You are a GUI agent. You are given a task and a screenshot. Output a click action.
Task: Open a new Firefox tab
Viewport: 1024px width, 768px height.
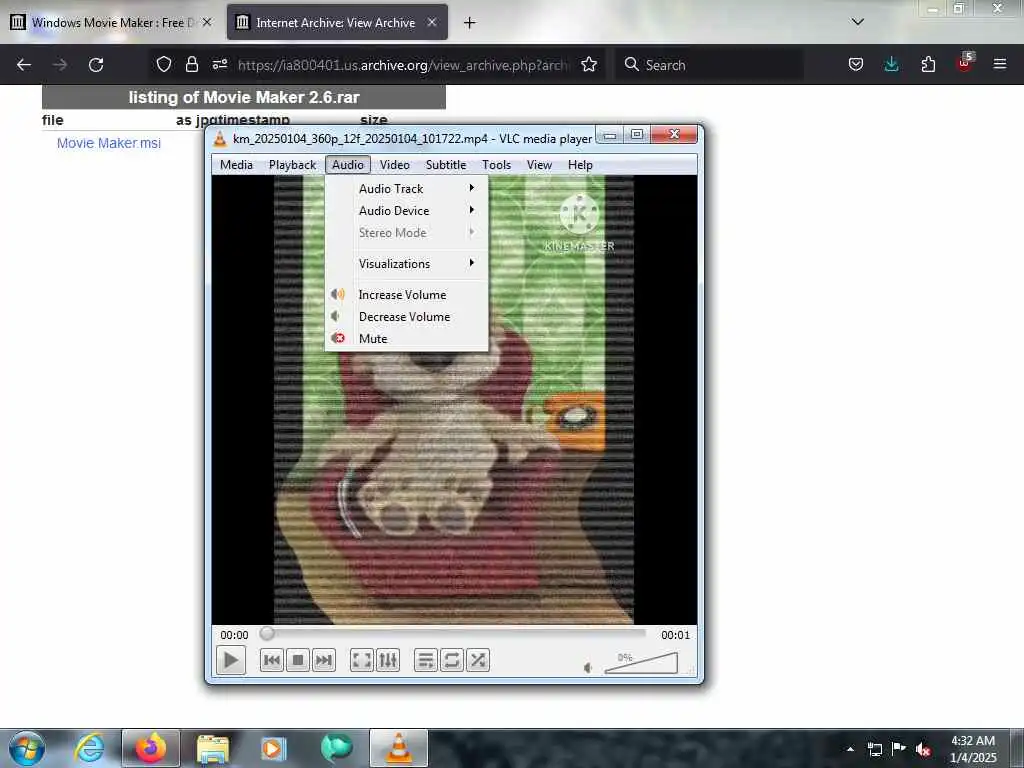(469, 23)
